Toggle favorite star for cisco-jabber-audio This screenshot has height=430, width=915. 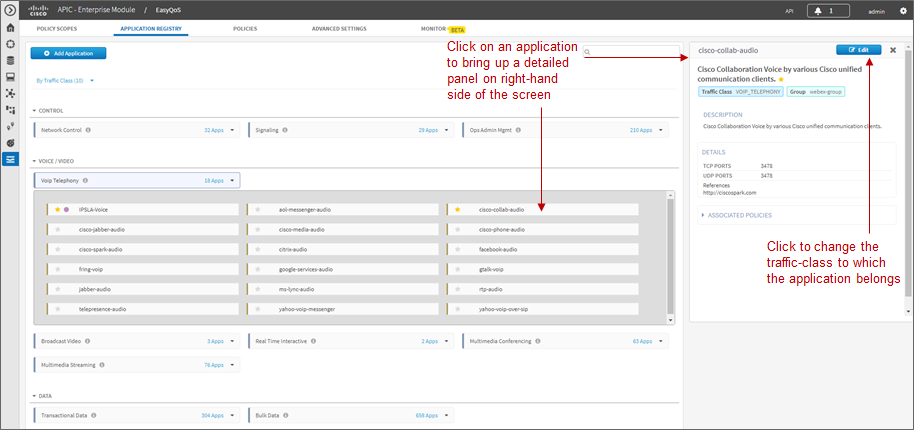pos(58,229)
